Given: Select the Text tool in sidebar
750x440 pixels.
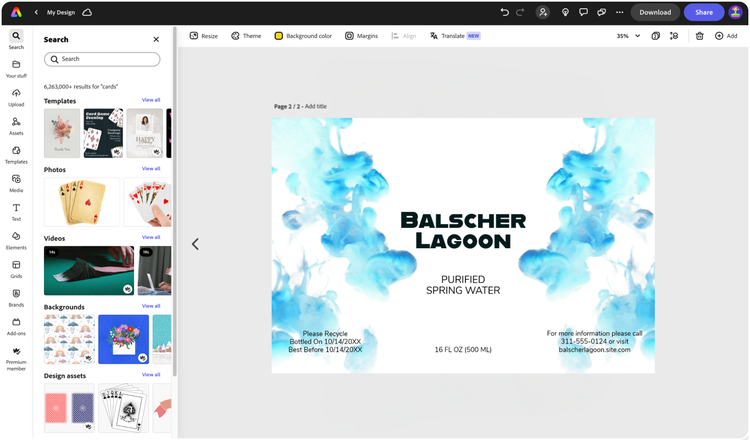Looking at the screenshot, I should point(16,211).
